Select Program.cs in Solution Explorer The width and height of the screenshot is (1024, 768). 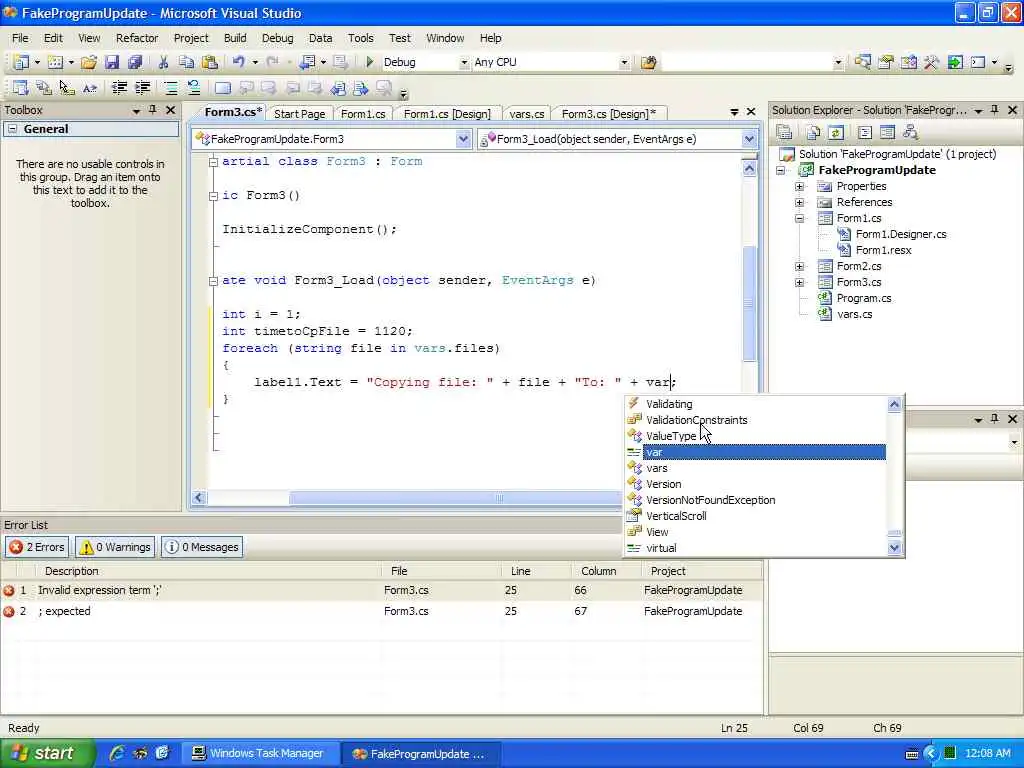click(x=863, y=298)
